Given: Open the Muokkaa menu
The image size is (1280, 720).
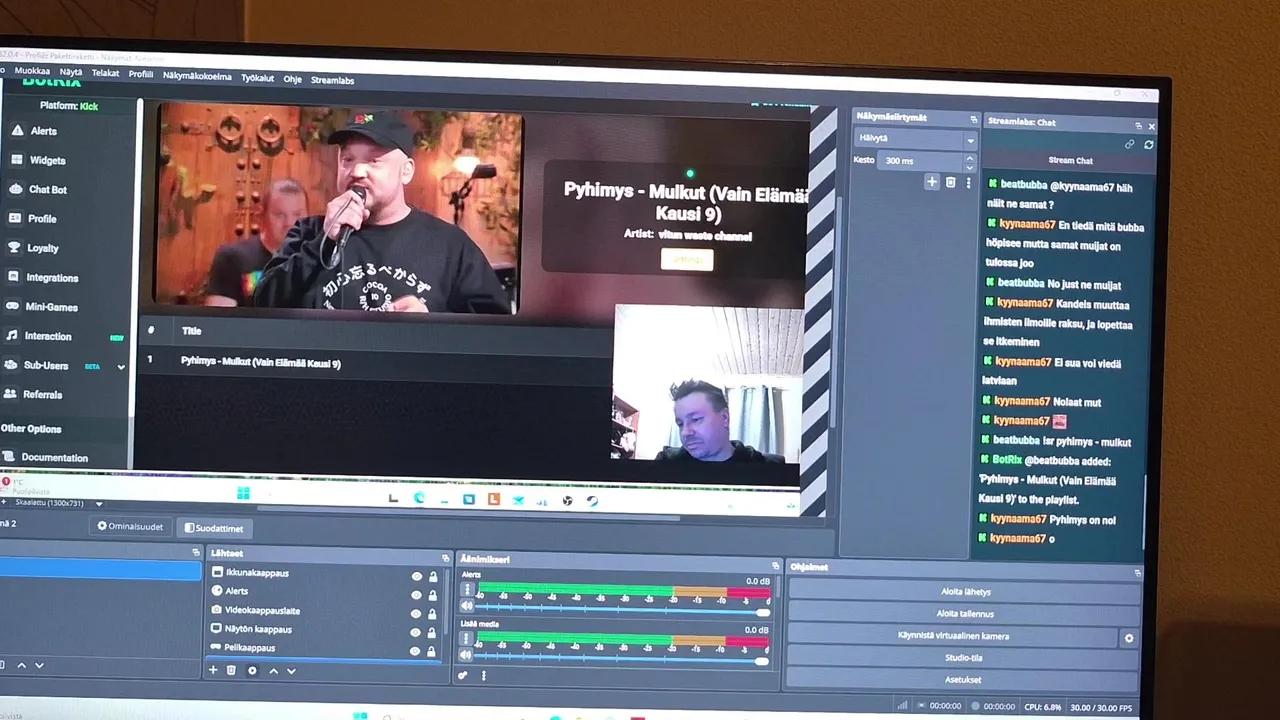Looking at the screenshot, I should [x=32, y=71].
